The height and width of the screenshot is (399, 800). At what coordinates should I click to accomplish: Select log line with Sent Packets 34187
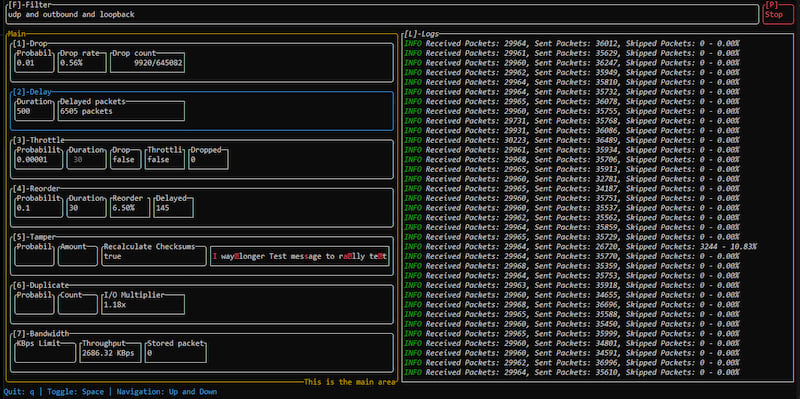(571, 188)
